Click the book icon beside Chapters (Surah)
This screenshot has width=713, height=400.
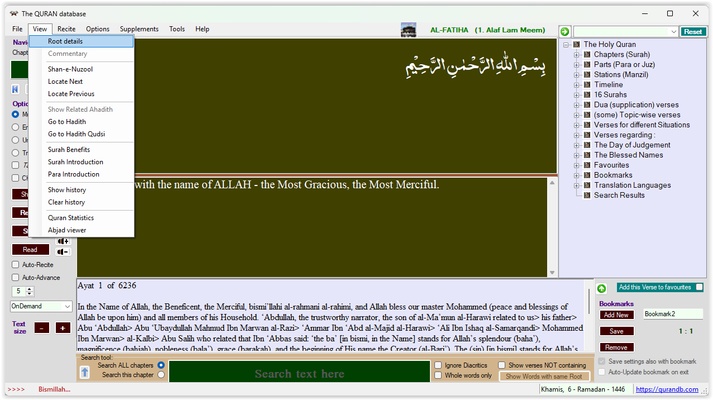click(x=587, y=55)
